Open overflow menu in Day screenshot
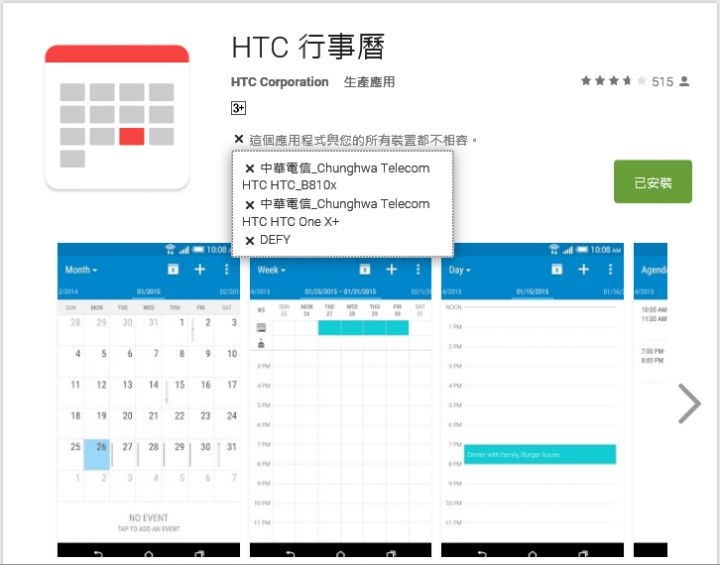This screenshot has width=720, height=565. 610,269
